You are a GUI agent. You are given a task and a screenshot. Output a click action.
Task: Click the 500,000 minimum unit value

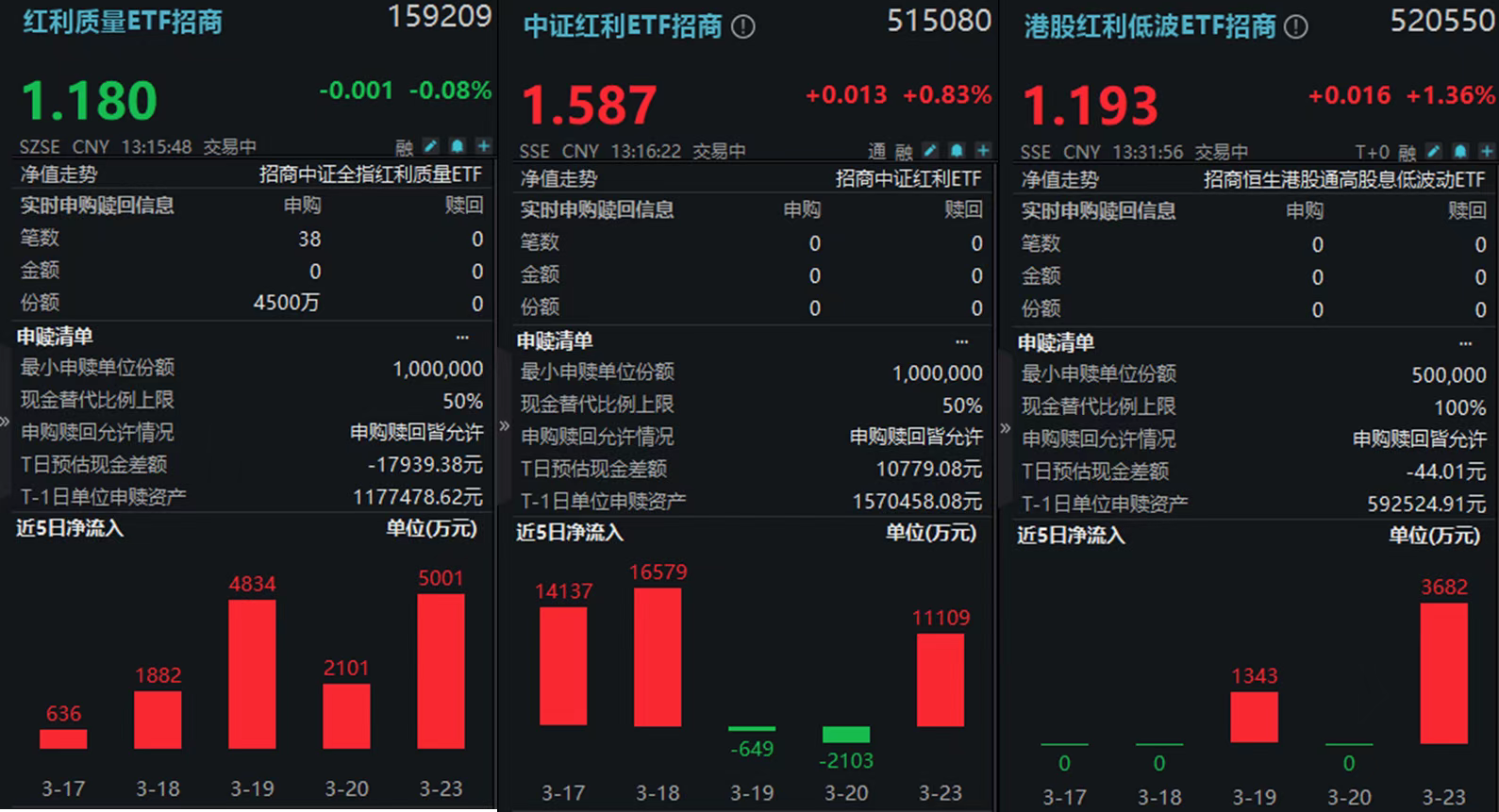[1449, 375]
